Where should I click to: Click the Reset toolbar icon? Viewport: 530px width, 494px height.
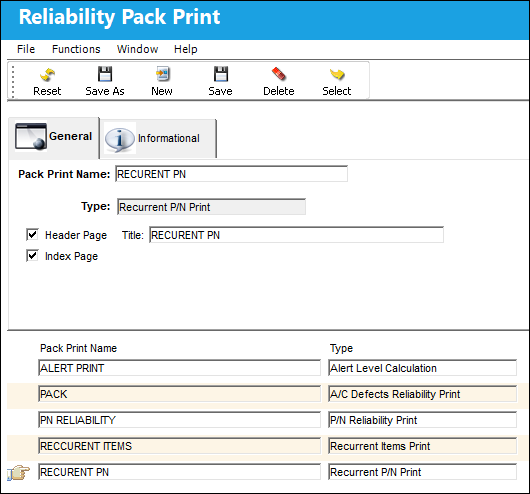[47, 75]
